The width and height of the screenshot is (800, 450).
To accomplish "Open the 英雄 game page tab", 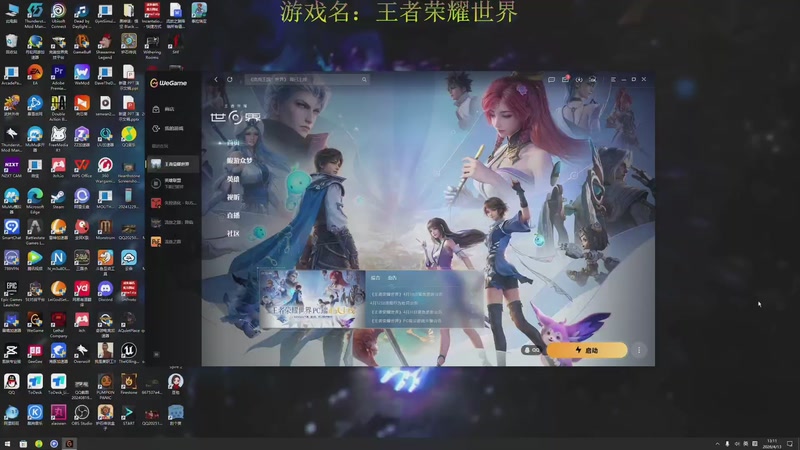I will tap(233, 179).
